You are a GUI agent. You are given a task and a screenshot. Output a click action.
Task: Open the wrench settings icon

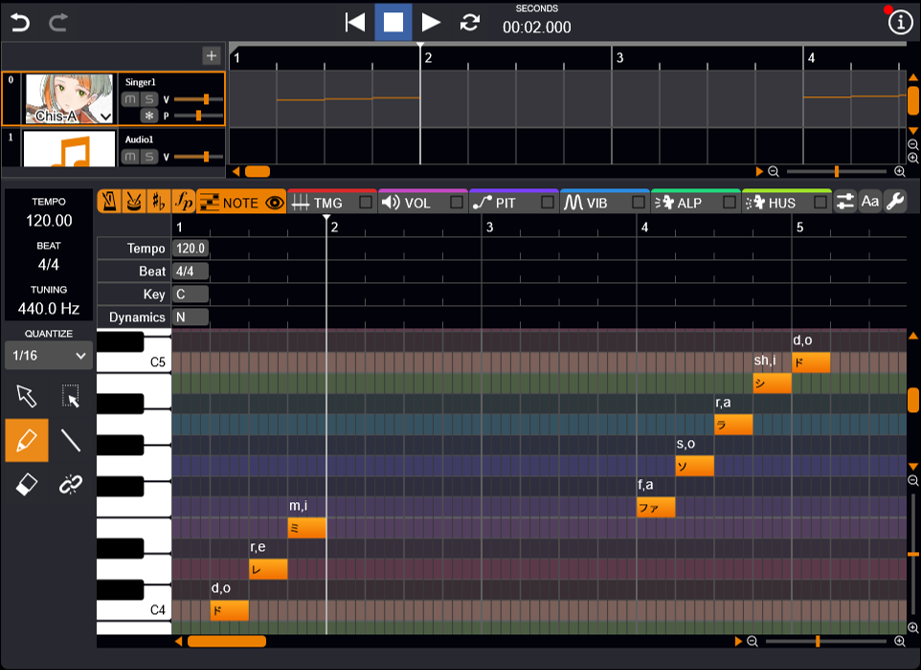(895, 202)
